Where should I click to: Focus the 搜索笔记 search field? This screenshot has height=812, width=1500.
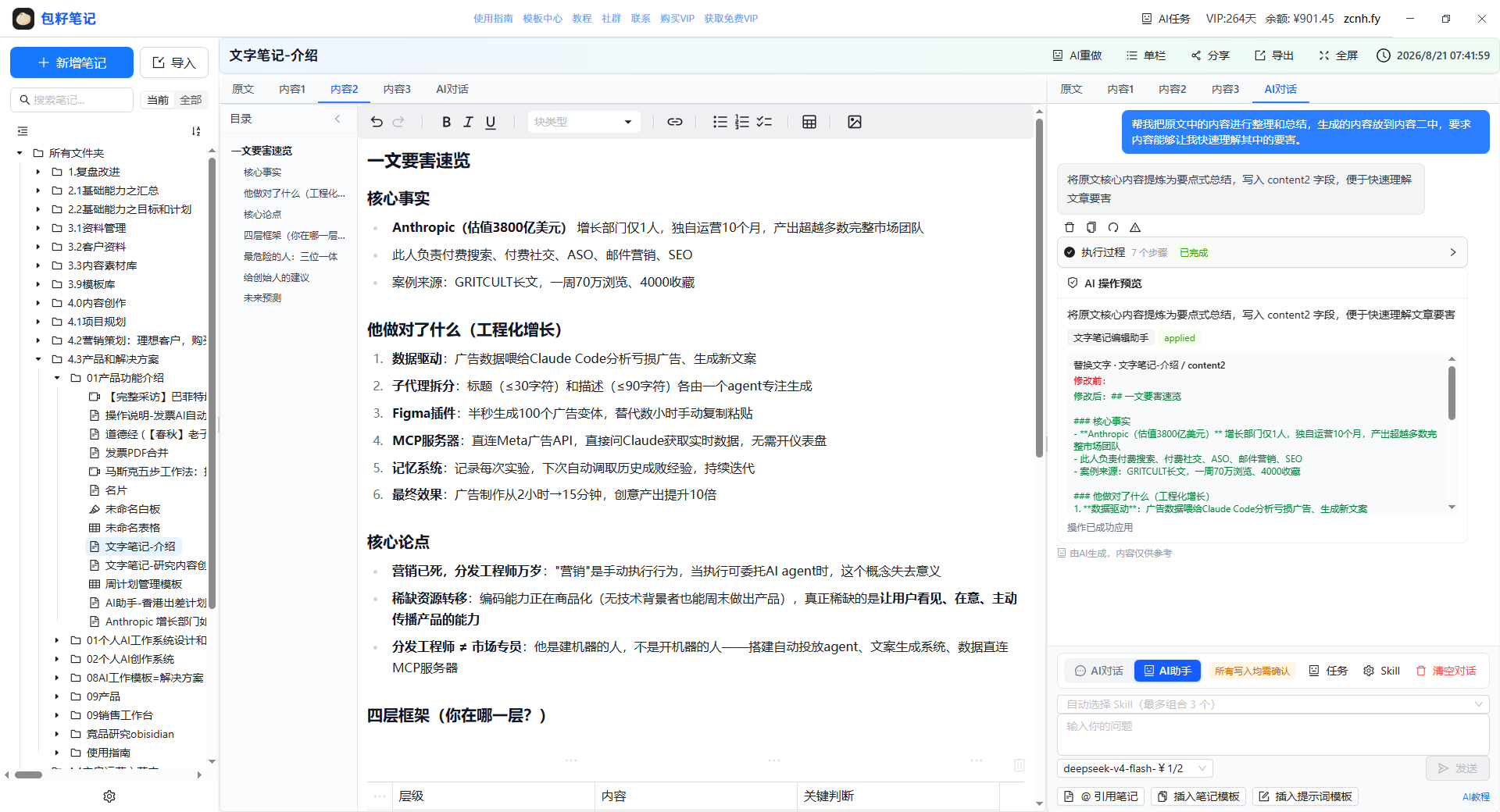72,100
